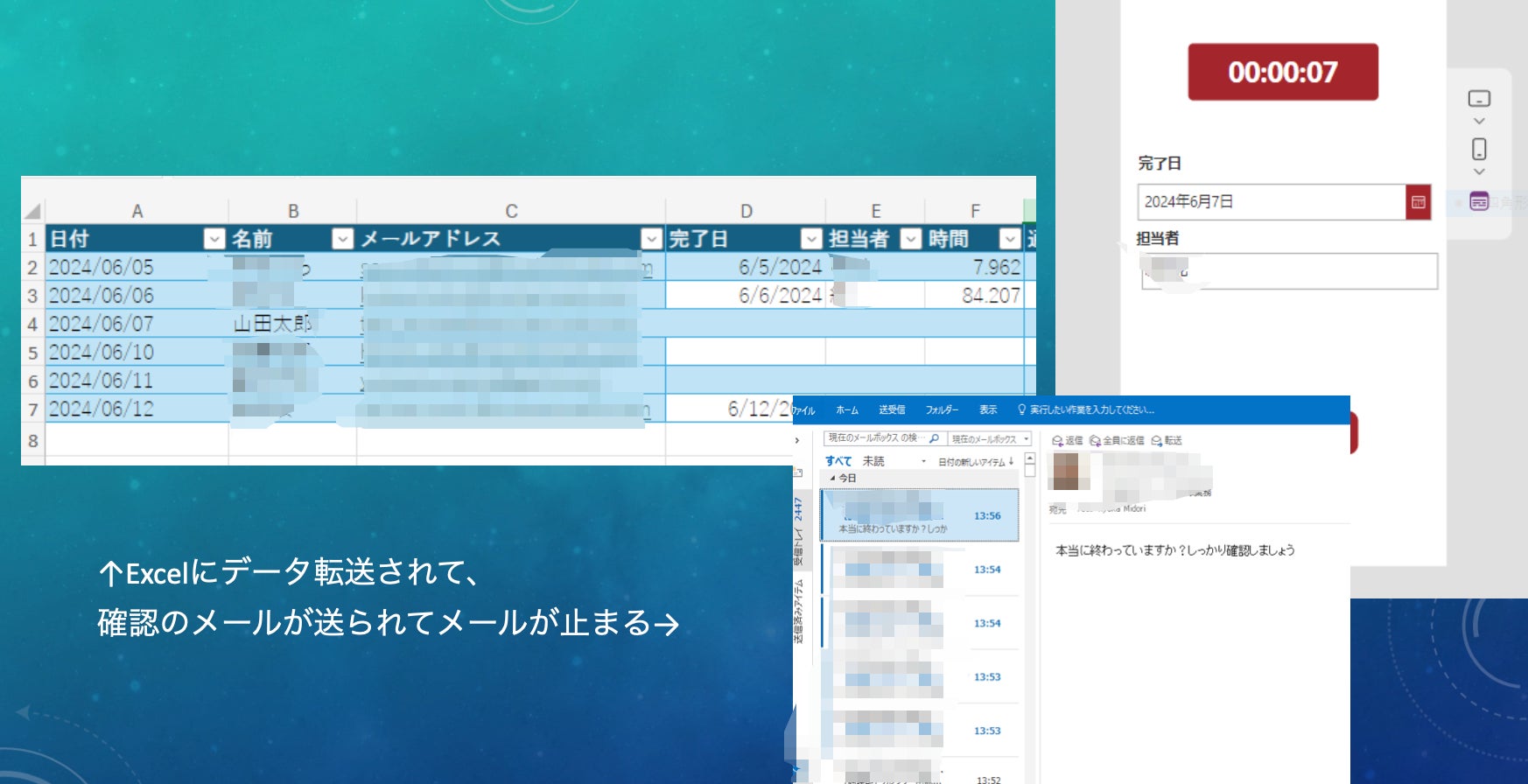The width and height of the screenshot is (1528, 784).
Task: Click the red 00:00:07 timer button
Action: click(1283, 72)
